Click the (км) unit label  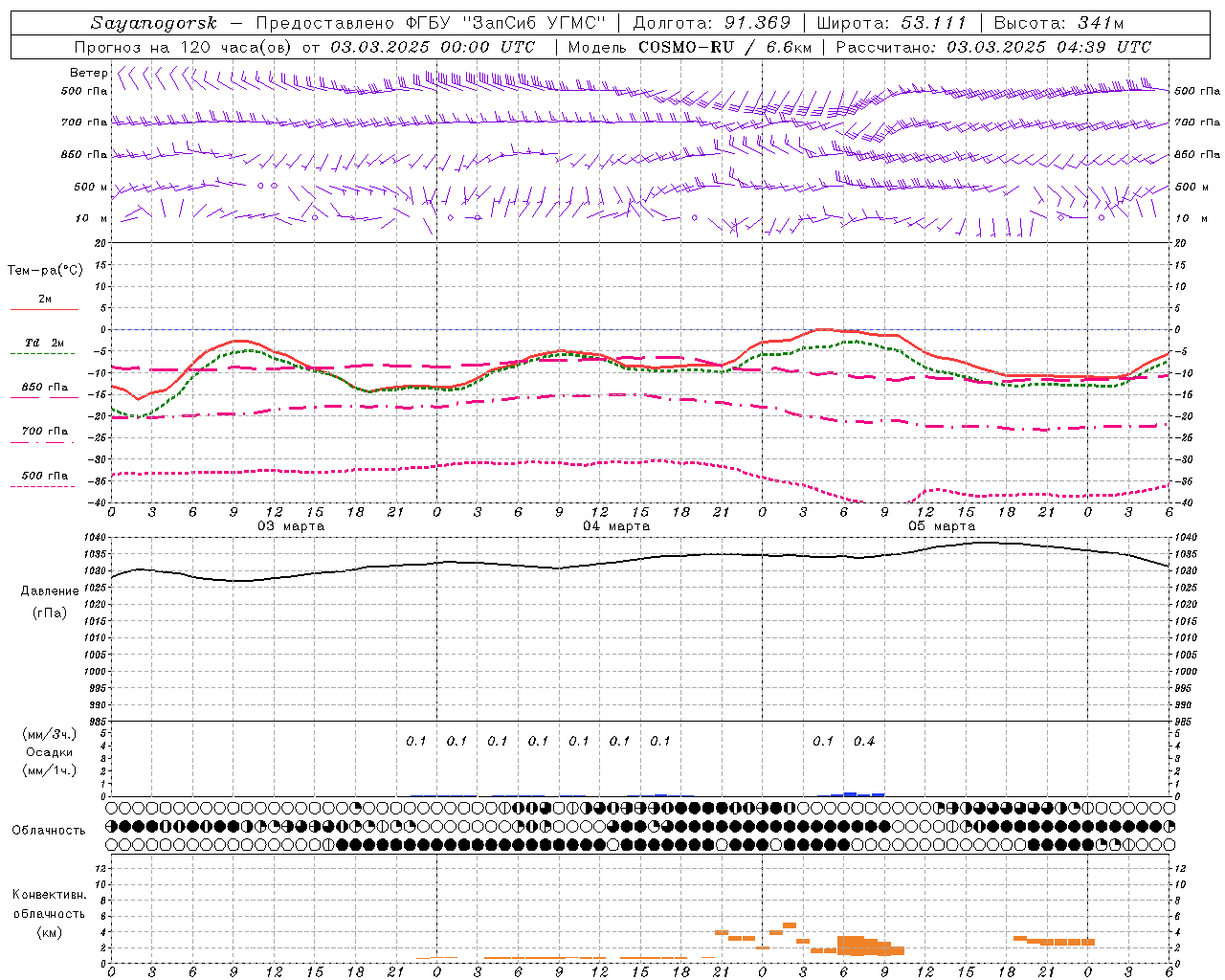(x=49, y=932)
